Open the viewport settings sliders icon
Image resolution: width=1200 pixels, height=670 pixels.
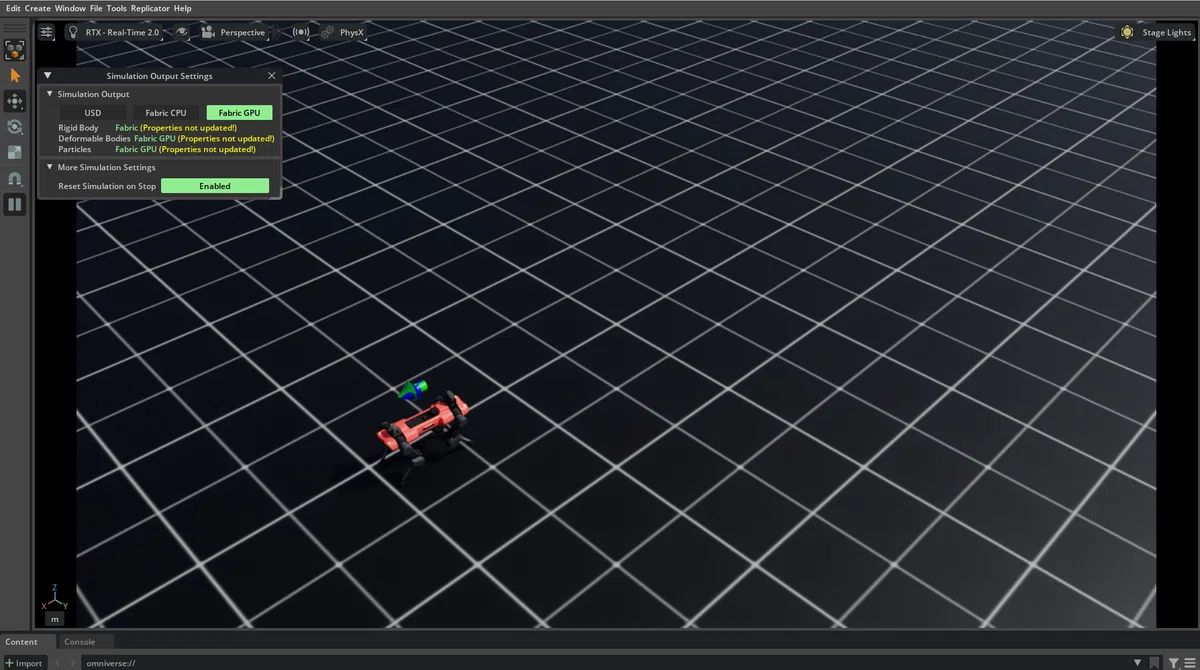tap(47, 32)
